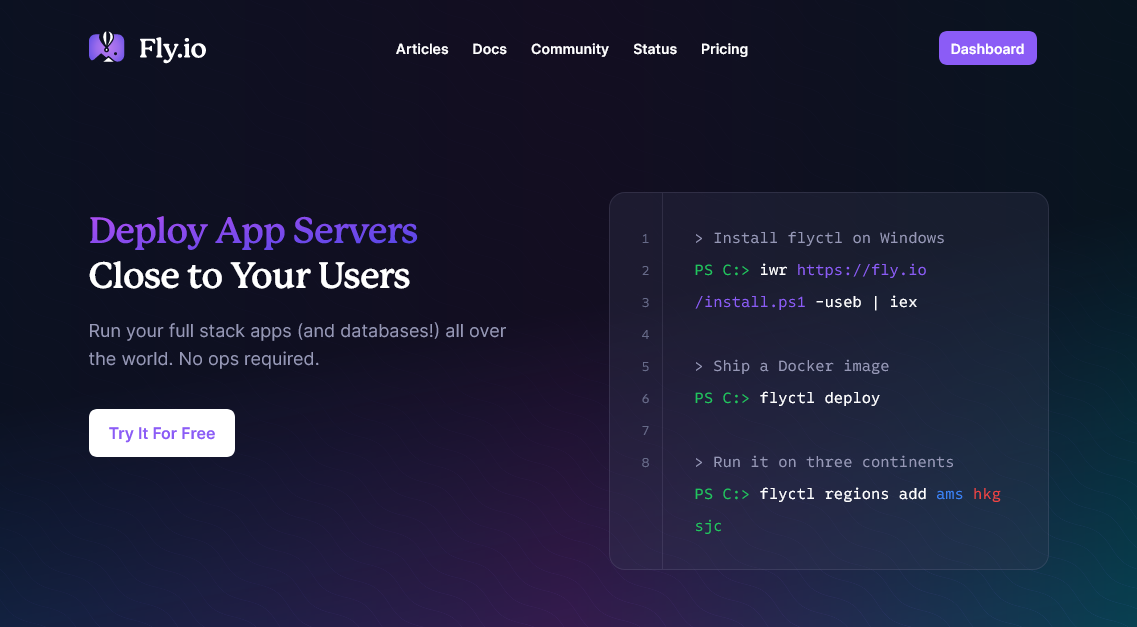Go to the Docs page
The image size is (1137, 627).
pos(489,49)
